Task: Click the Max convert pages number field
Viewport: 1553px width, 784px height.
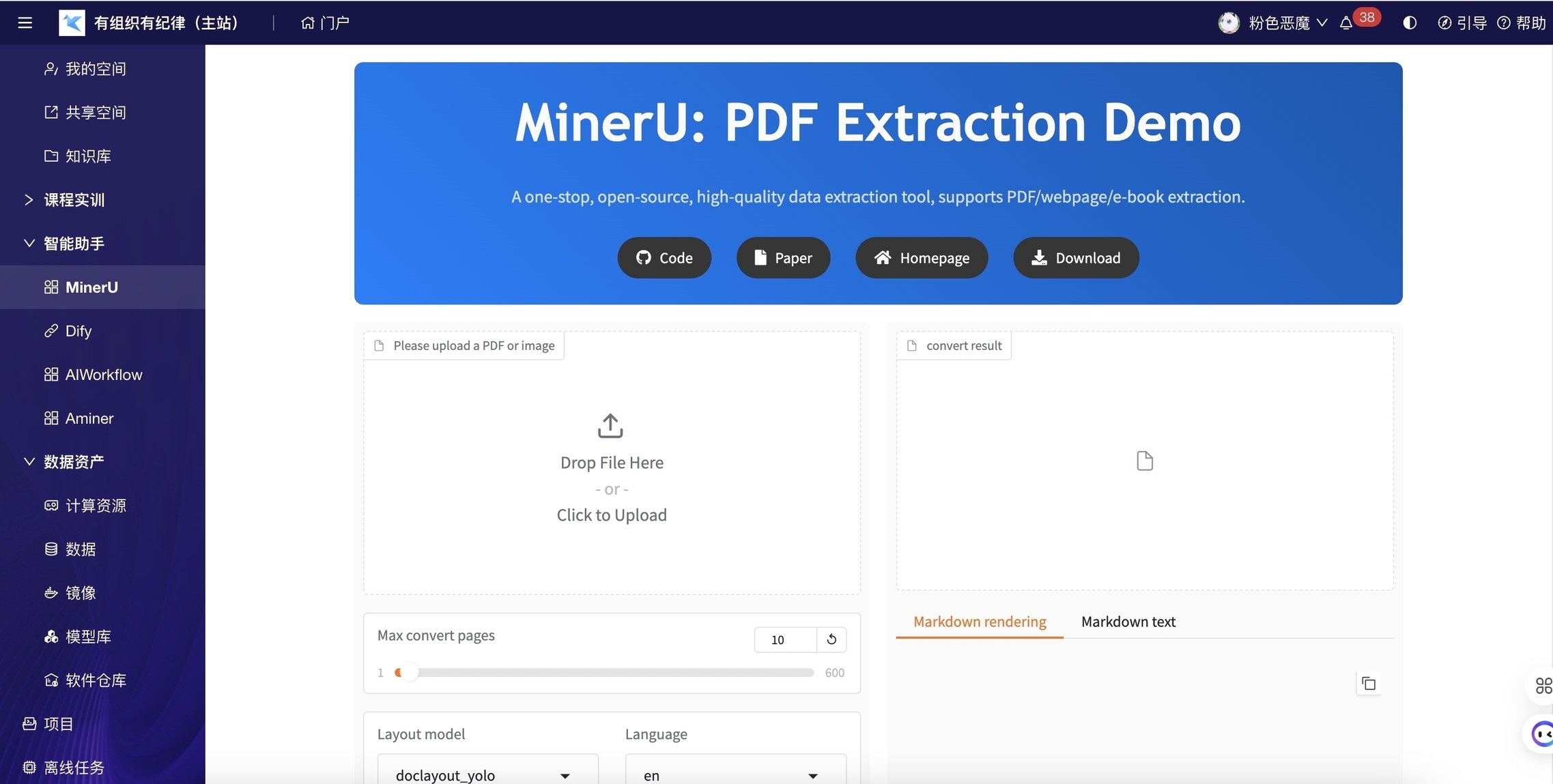Action: click(x=785, y=639)
